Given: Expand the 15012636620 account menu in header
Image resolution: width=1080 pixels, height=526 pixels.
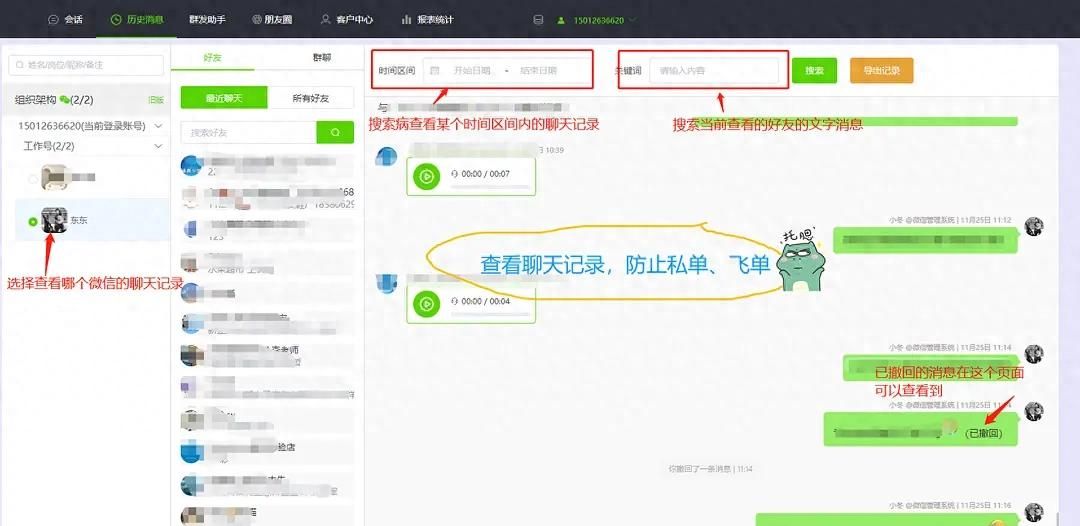Looking at the screenshot, I should tap(596, 20).
